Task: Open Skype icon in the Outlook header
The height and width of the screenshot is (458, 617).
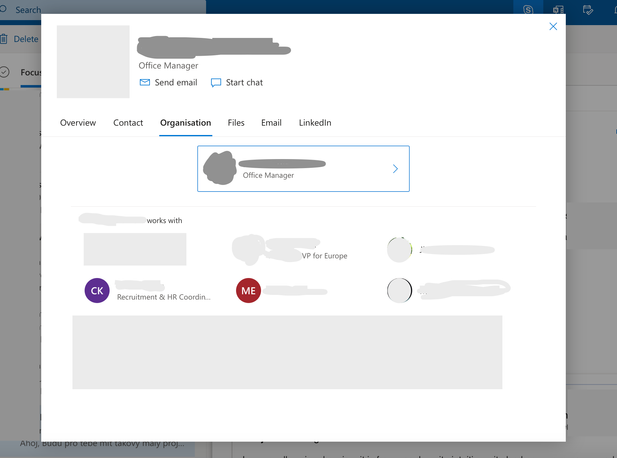Action: click(528, 9)
